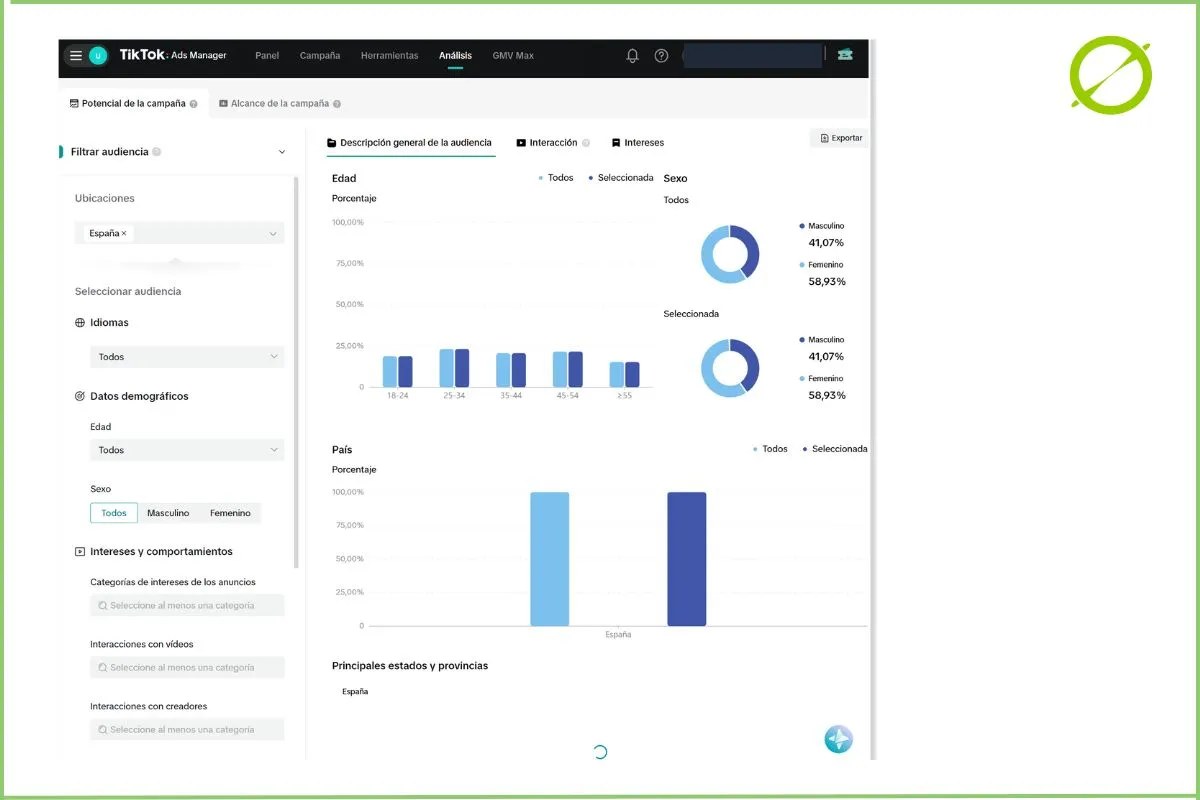Click the graduation cap icon in header

point(846,55)
